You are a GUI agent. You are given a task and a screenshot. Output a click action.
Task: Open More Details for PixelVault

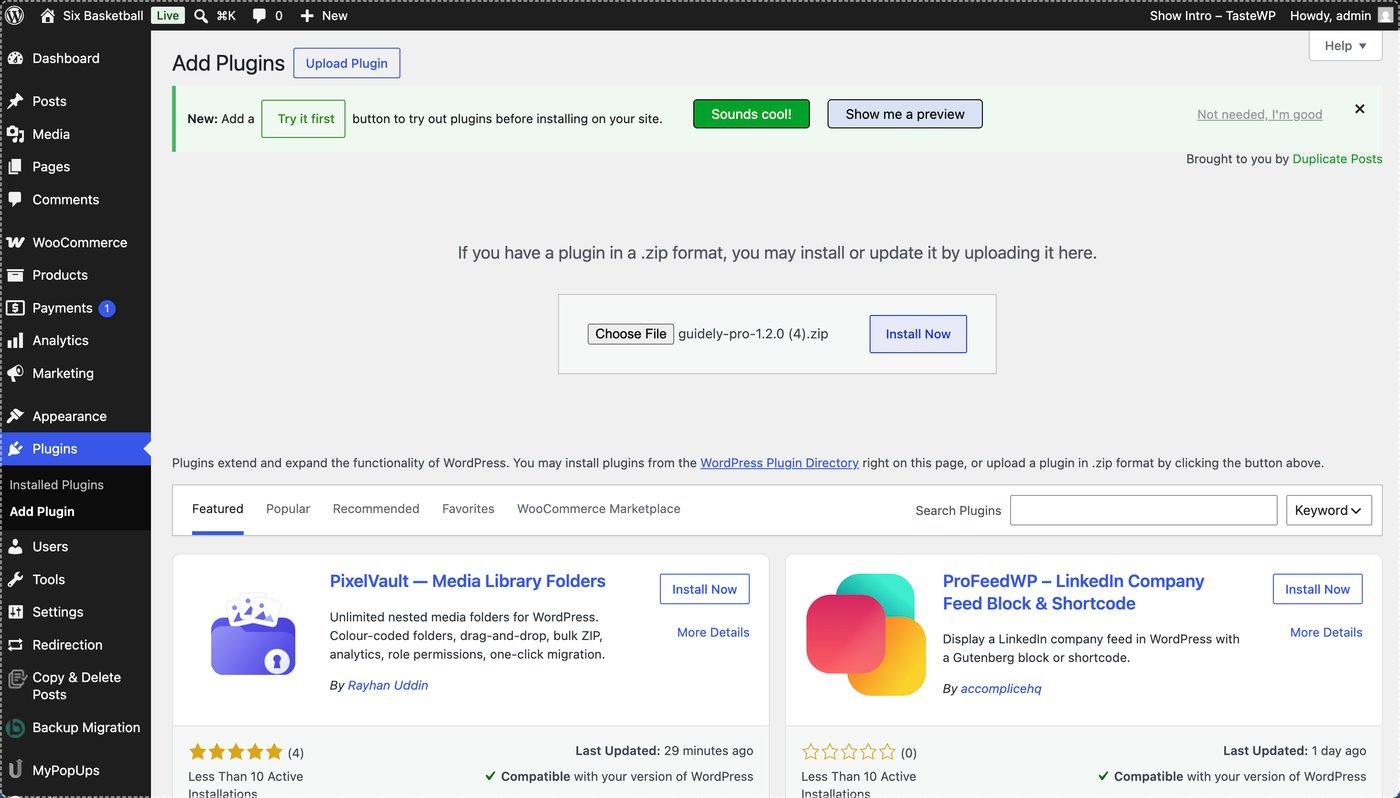click(x=713, y=632)
